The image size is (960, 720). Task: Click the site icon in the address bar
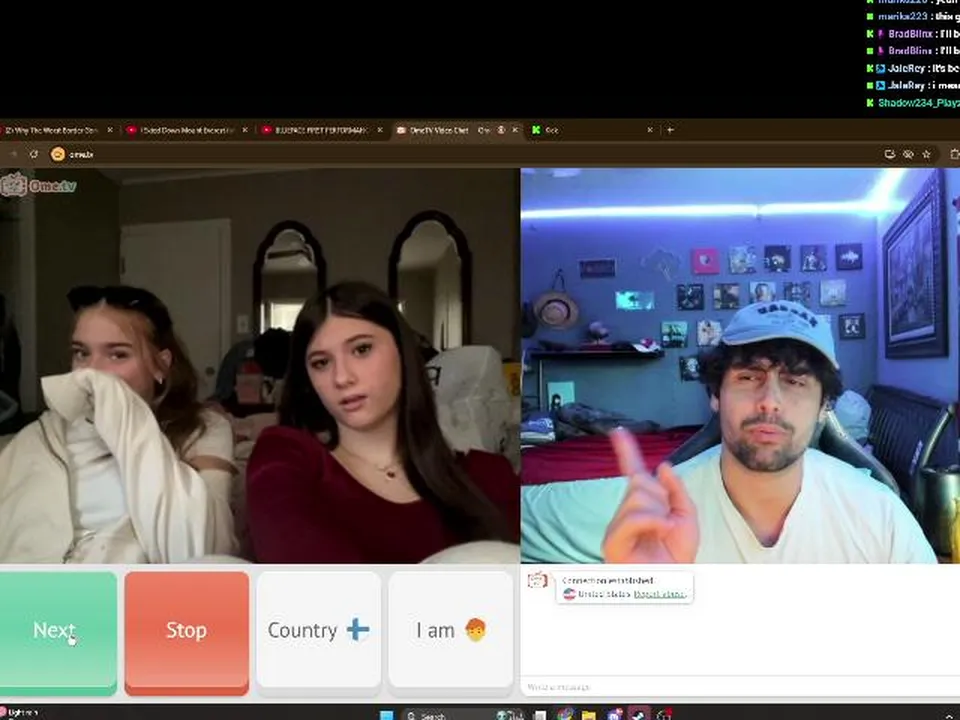pos(58,154)
